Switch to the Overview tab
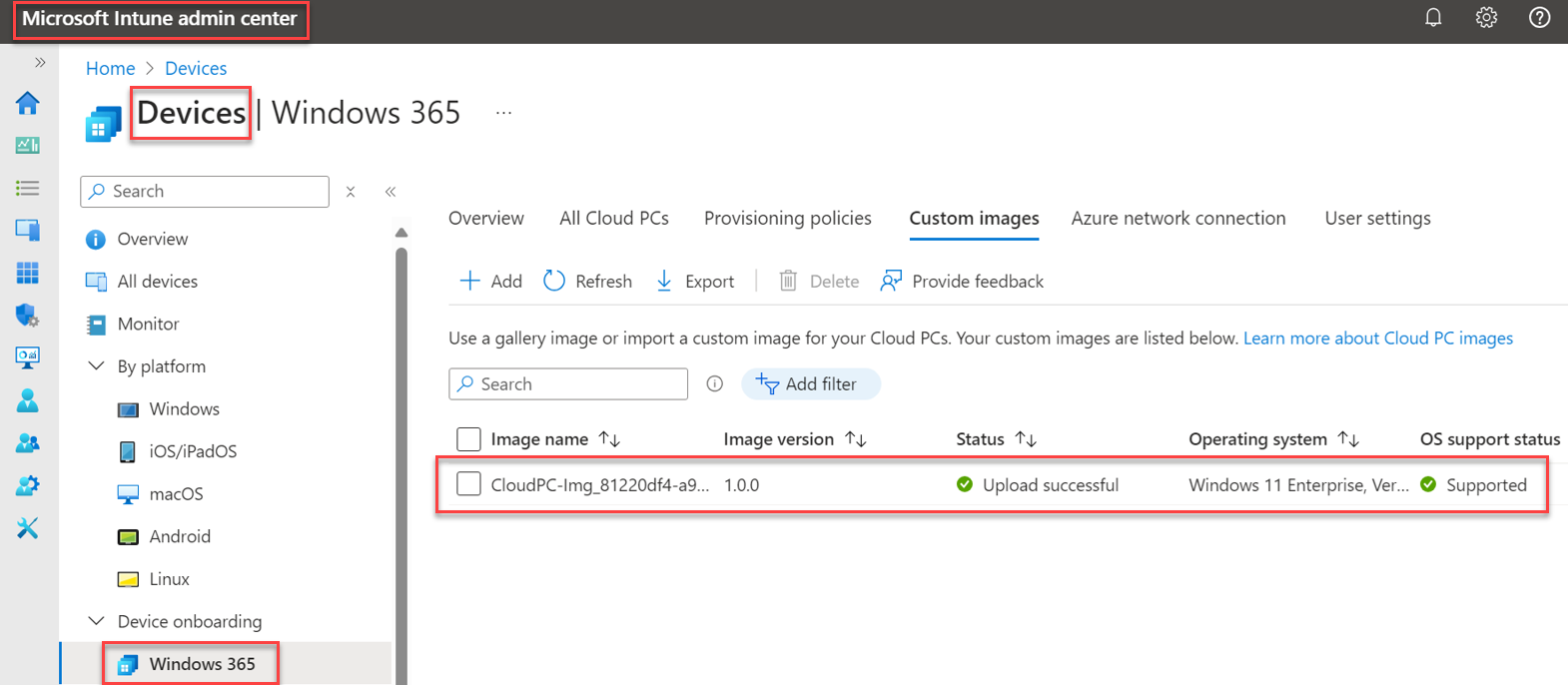This screenshot has width=1568, height=685. [486, 218]
